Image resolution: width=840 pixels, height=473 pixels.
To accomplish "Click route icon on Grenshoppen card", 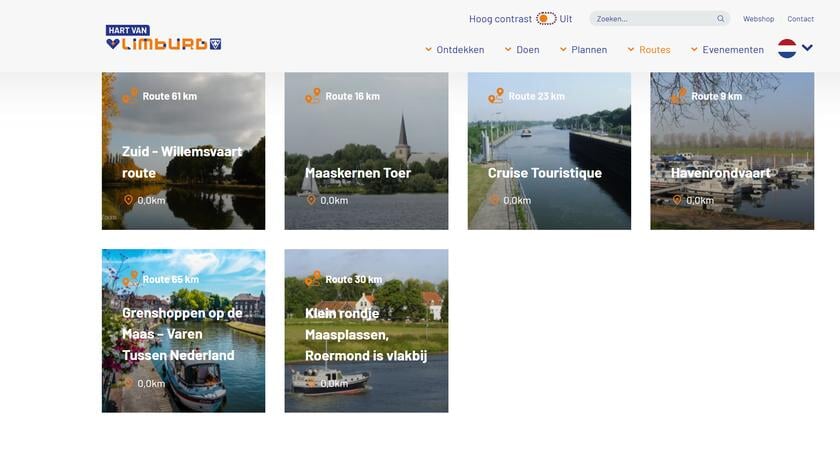I will [x=130, y=279].
